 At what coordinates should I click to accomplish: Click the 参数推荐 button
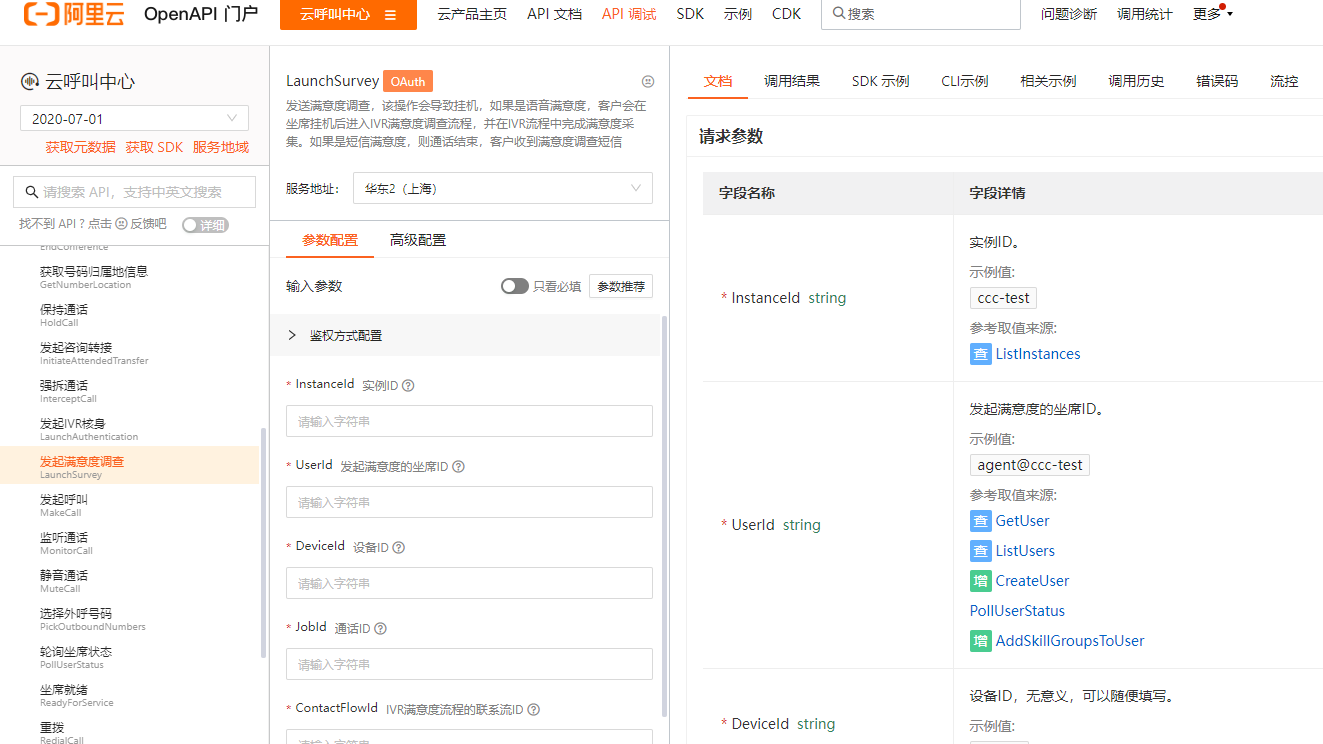(x=621, y=287)
